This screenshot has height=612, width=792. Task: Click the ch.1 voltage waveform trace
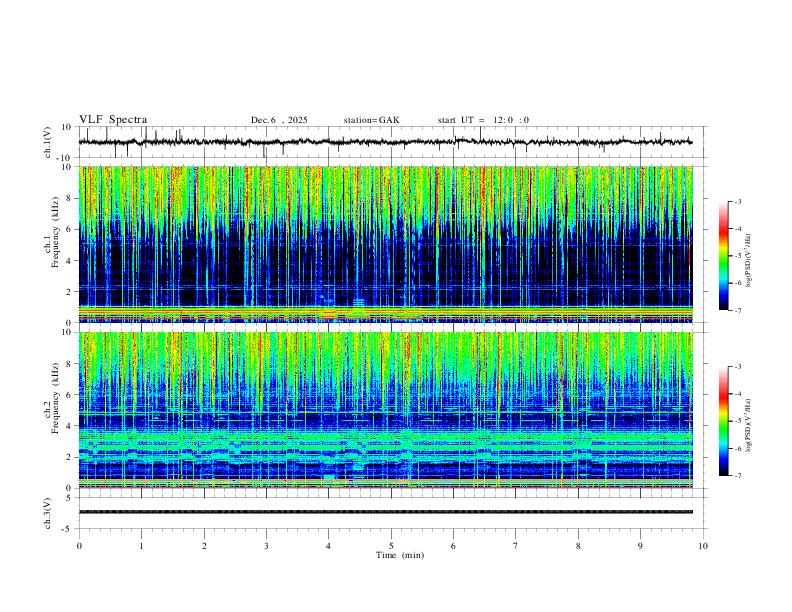[x=385, y=142]
